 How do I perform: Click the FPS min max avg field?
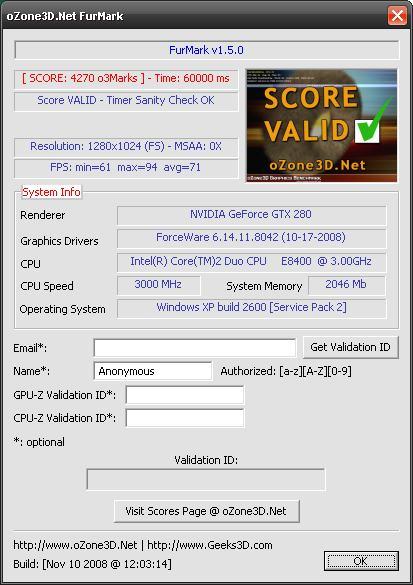(x=126, y=168)
